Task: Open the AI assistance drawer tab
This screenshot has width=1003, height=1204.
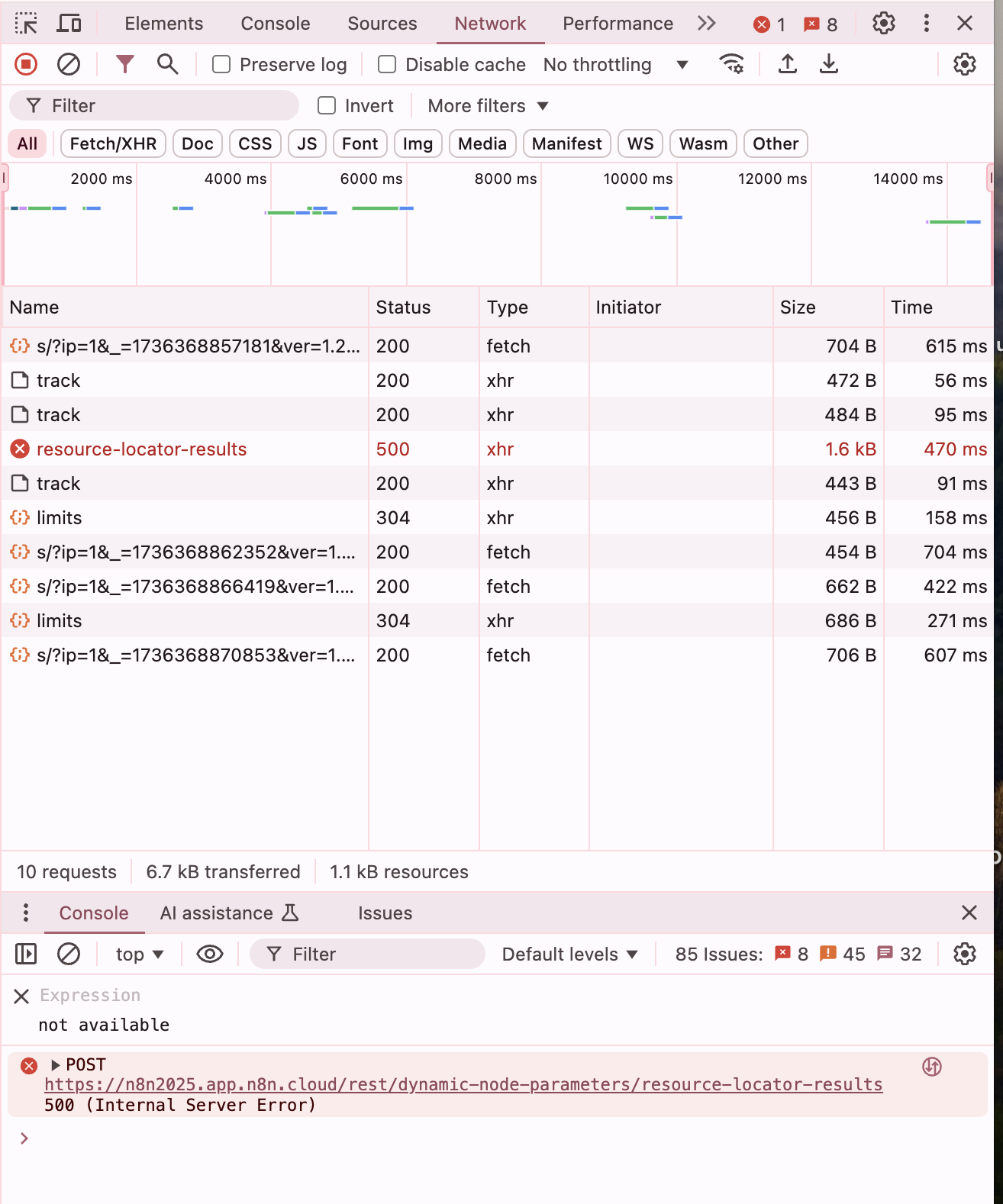Action: click(x=229, y=913)
